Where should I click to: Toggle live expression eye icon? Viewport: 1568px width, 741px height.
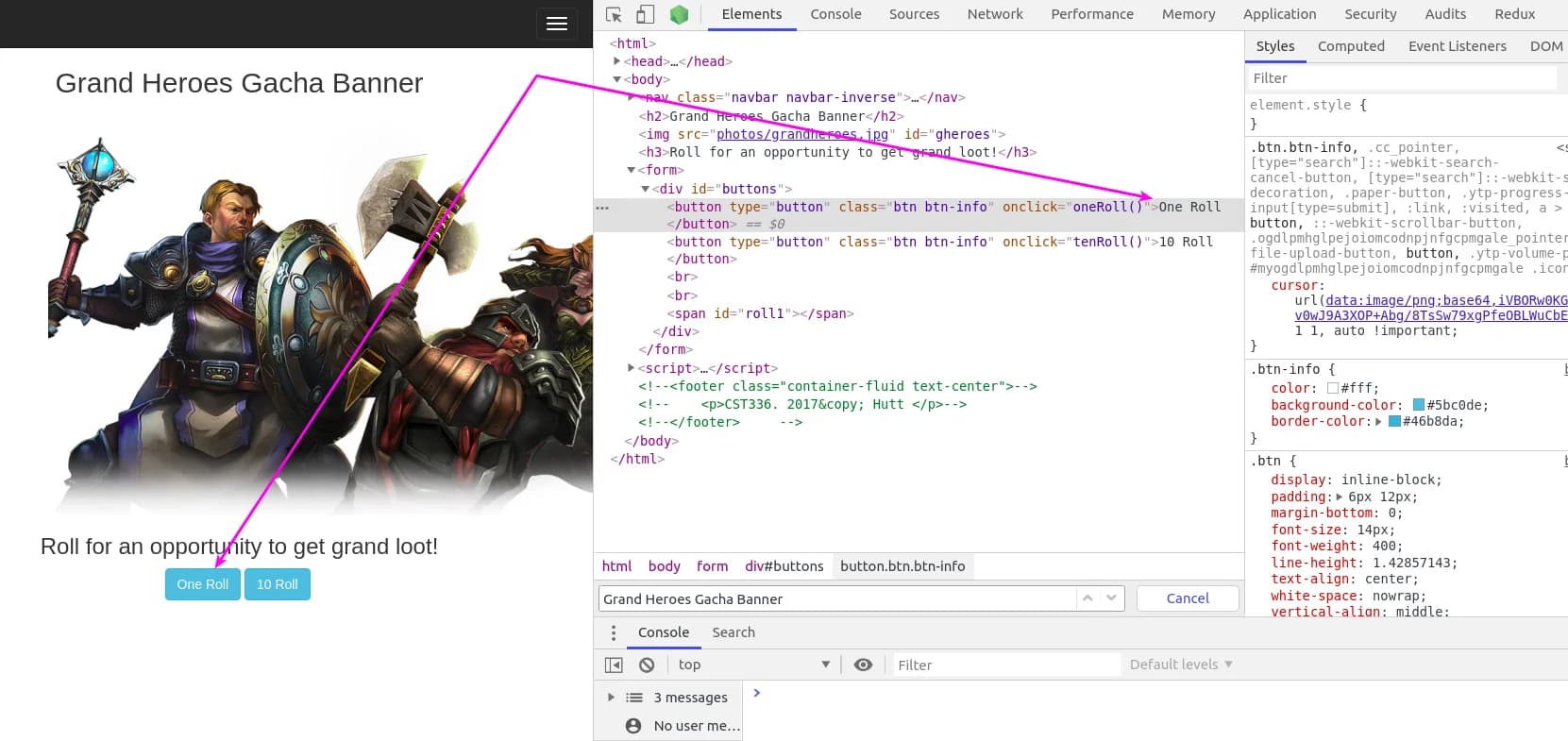[863, 665]
